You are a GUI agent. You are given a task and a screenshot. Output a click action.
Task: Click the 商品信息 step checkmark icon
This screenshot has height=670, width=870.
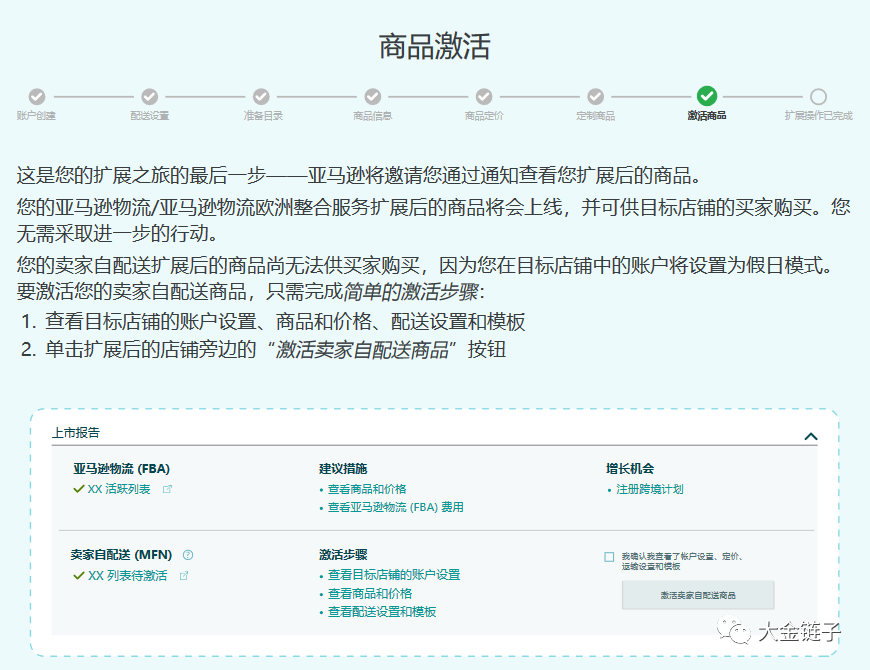click(x=373, y=98)
